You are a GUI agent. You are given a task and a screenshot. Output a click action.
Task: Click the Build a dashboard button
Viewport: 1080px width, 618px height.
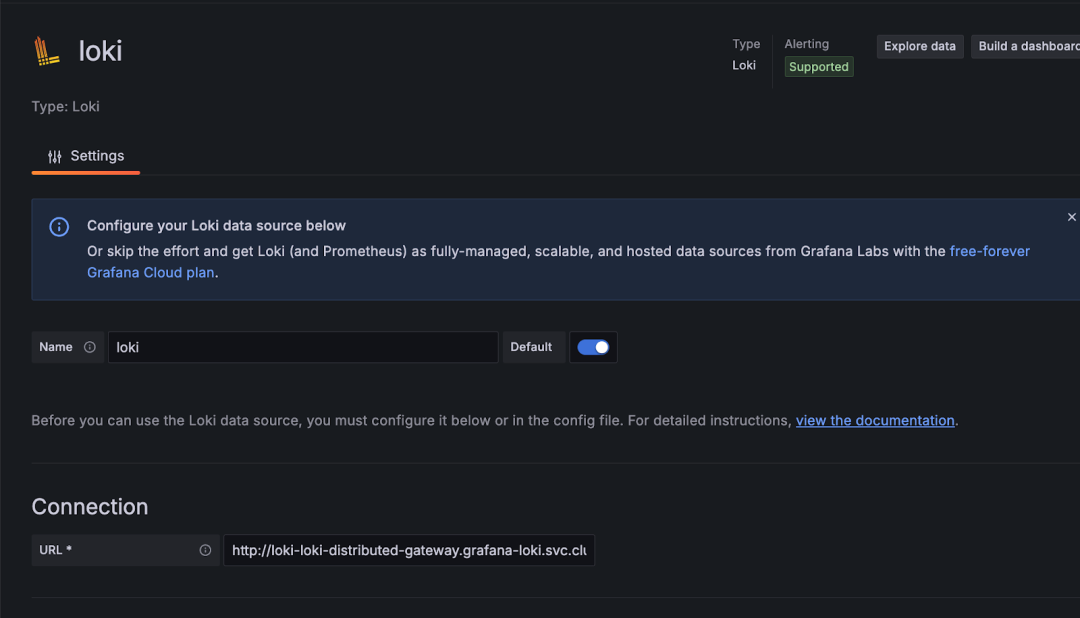[1028, 46]
